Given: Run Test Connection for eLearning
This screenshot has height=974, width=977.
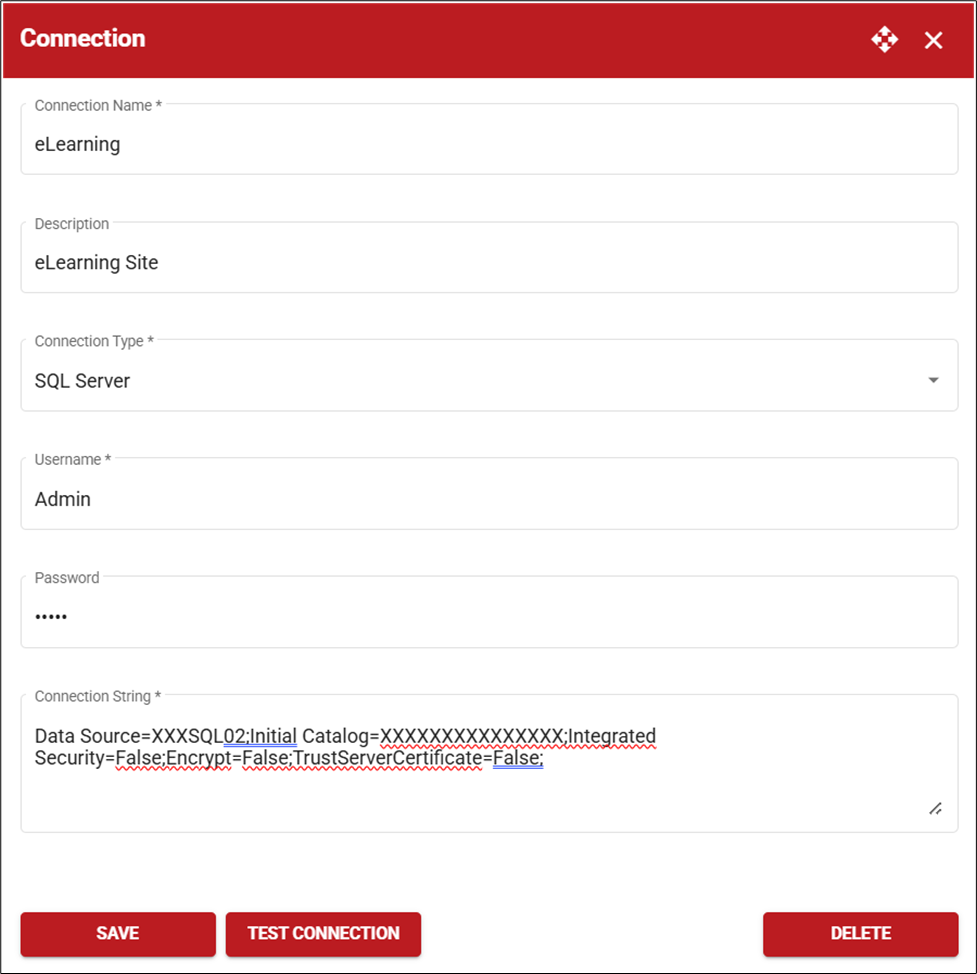Looking at the screenshot, I should [x=323, y=933].
